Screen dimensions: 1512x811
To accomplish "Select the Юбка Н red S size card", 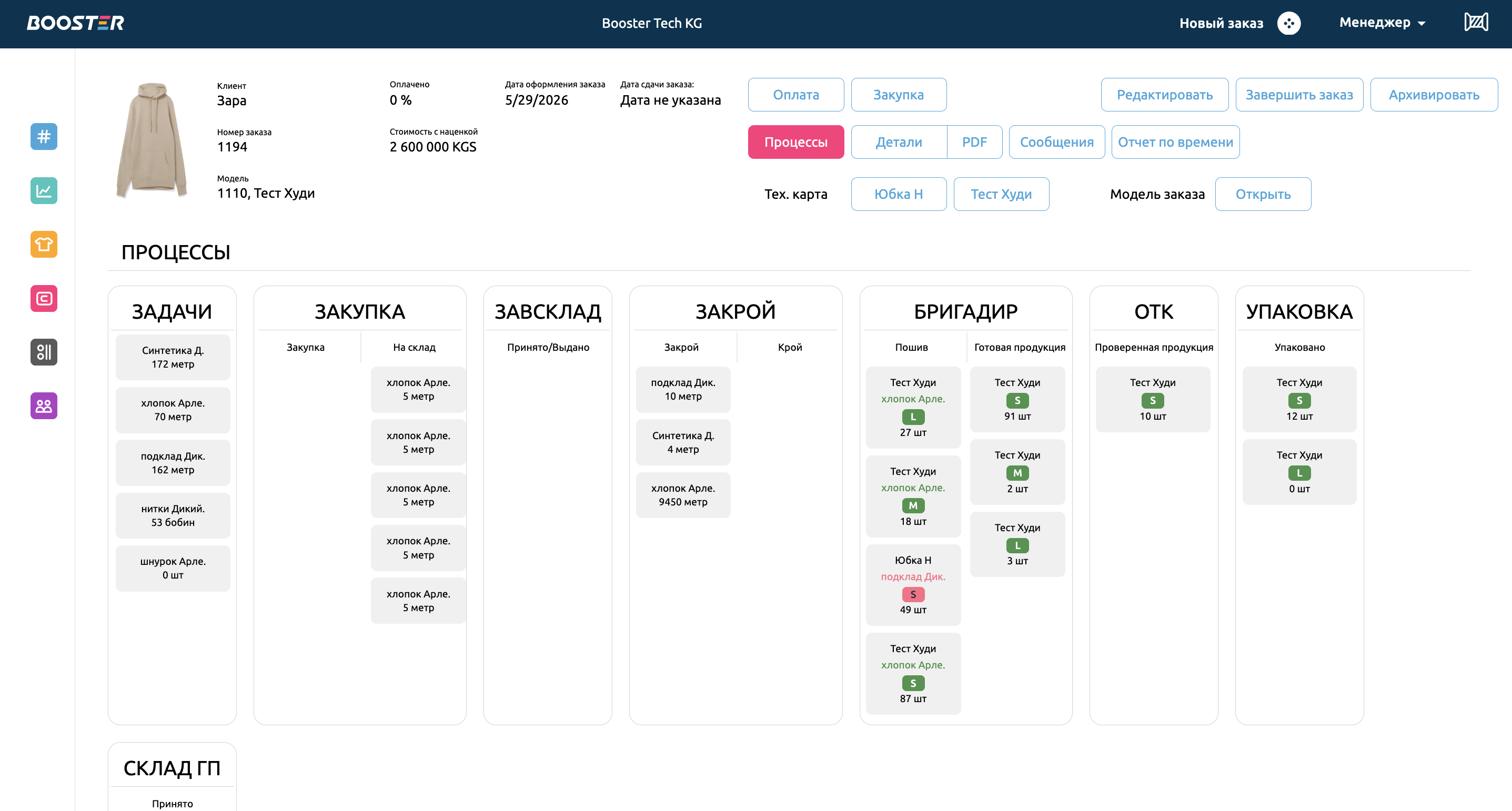I will pyautogui.click(x=913, y=584).
